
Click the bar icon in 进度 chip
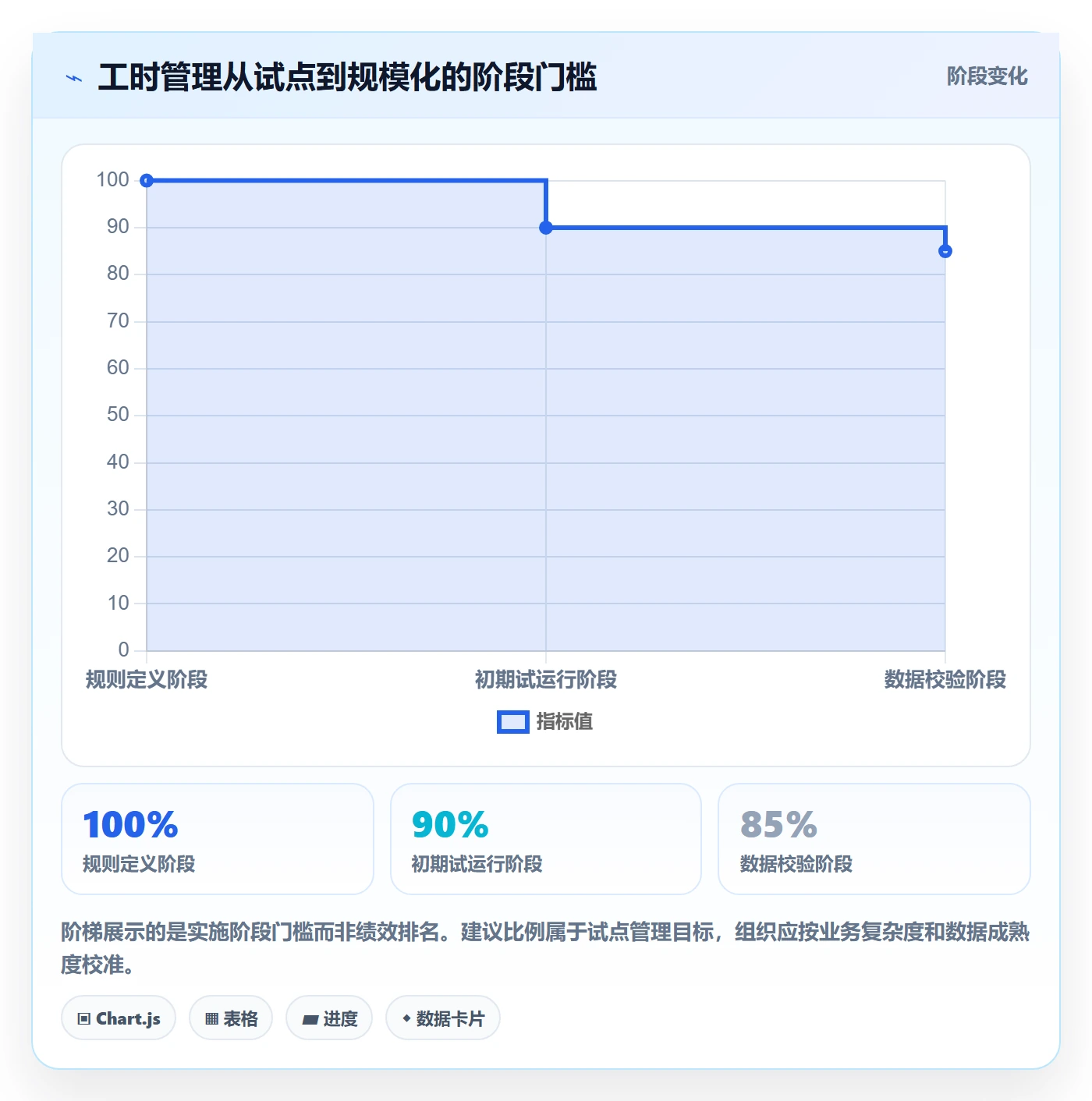pyautogui.click(x=310, y=1019)
